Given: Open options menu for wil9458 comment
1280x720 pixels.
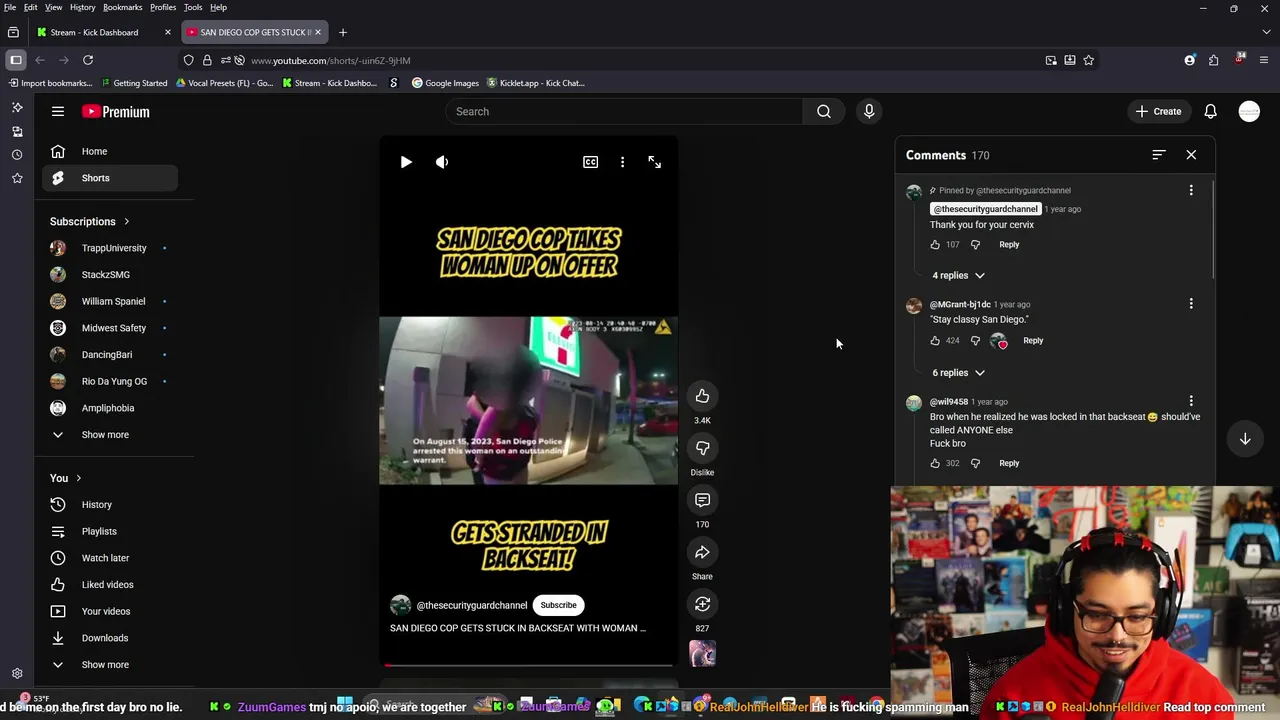Looking at the screenshot, I should (1191, 402).
